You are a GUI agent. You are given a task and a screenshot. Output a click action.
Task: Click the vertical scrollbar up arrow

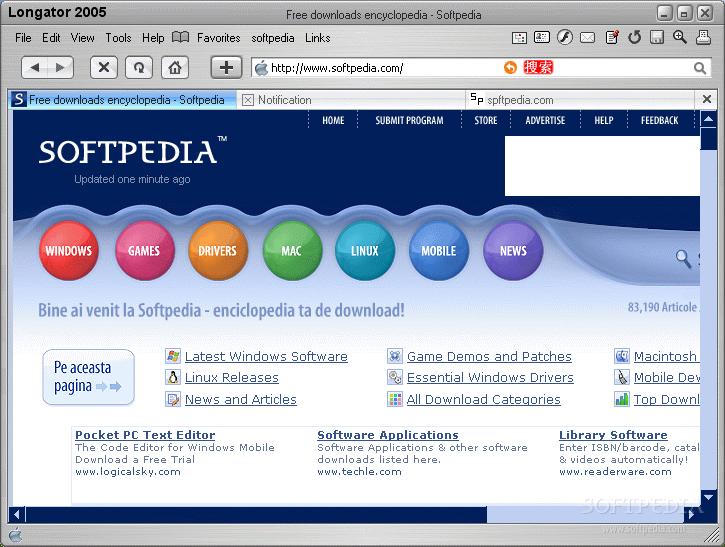point(708,119)
